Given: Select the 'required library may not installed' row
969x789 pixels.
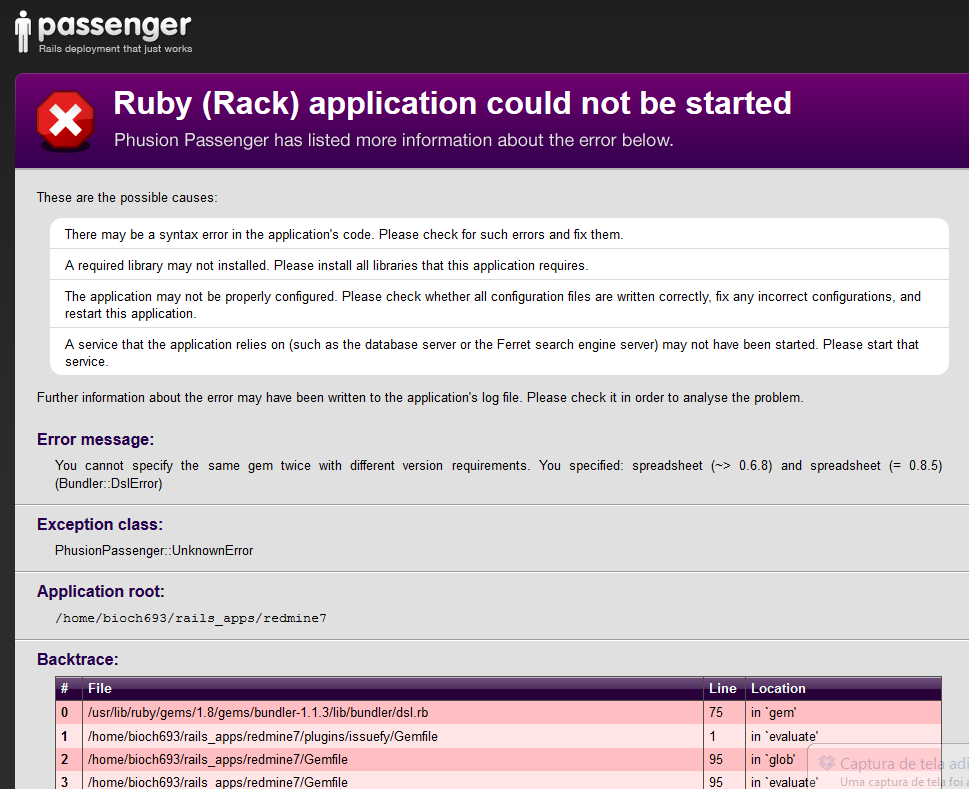Looking at the screenshot, I should click(499, 265).
